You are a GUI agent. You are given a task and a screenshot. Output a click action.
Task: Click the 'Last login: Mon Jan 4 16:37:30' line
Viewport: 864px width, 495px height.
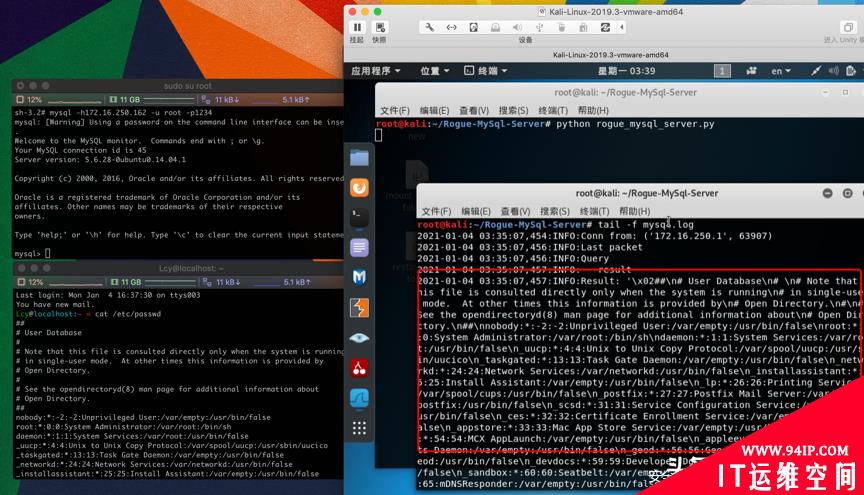click(x=108, y=295)
